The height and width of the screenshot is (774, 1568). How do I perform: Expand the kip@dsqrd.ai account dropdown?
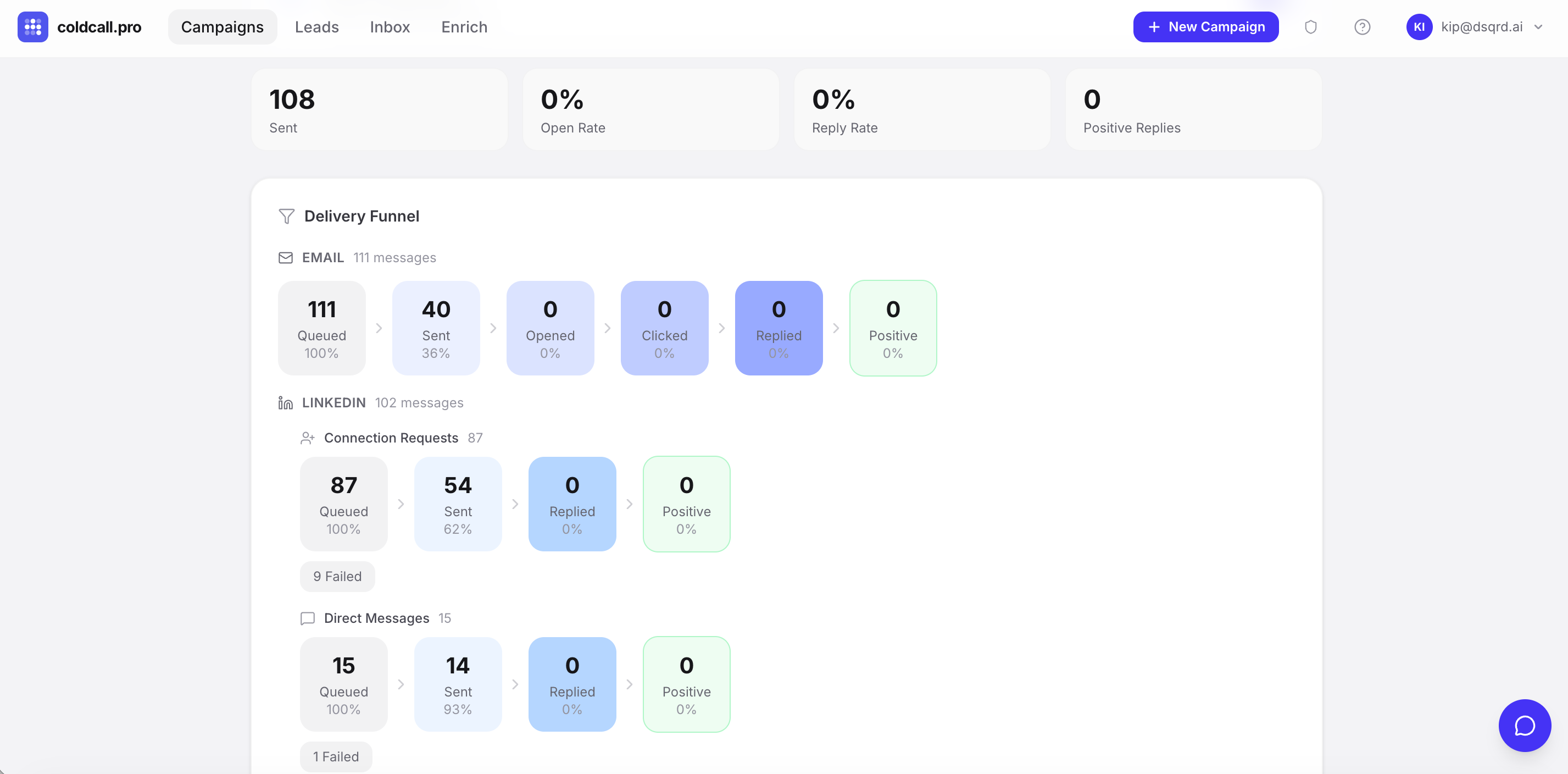click(1538, 27)
